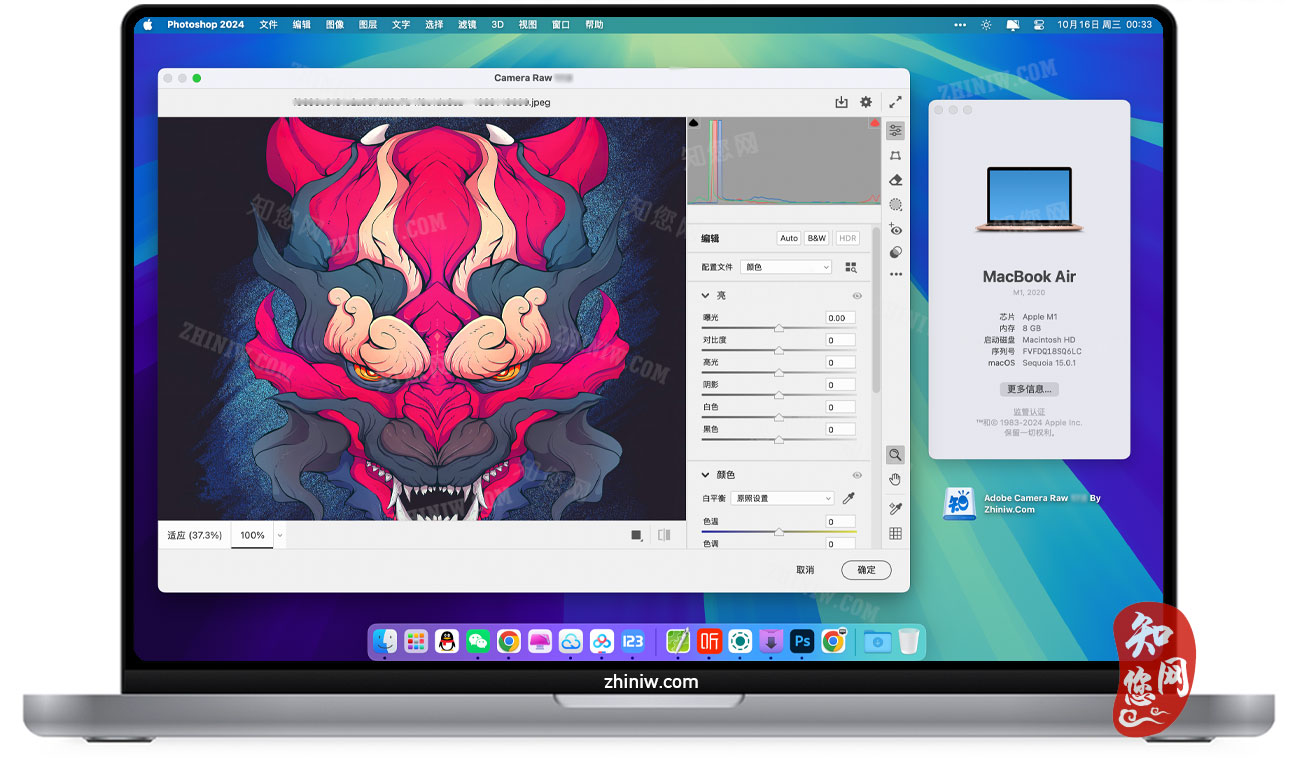
Task: Open the Apple menu
Action: [148, 24]
